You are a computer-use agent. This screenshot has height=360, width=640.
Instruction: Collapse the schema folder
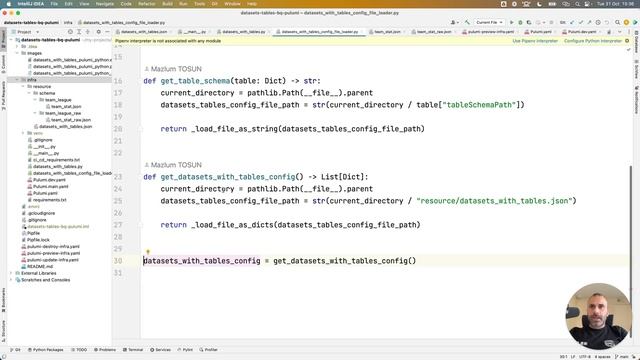(29, 93)
